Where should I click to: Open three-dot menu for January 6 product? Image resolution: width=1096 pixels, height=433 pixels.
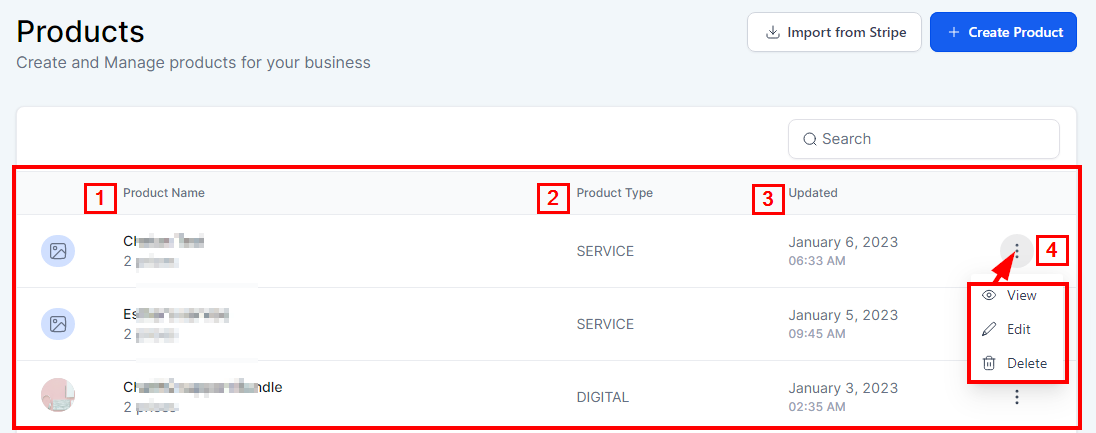[1017, 251]
